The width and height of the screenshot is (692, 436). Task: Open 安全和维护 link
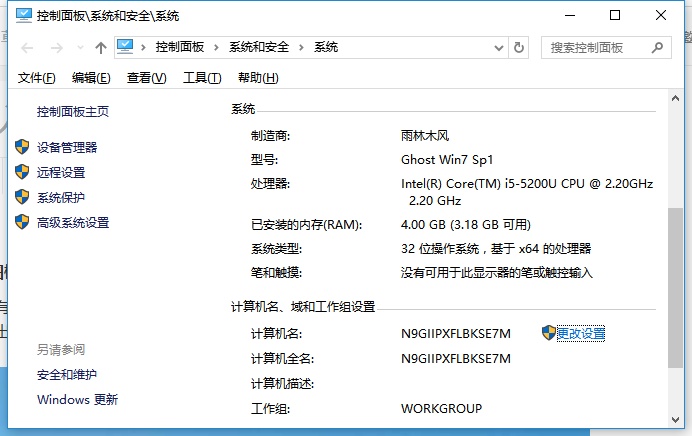pos(67,375)
